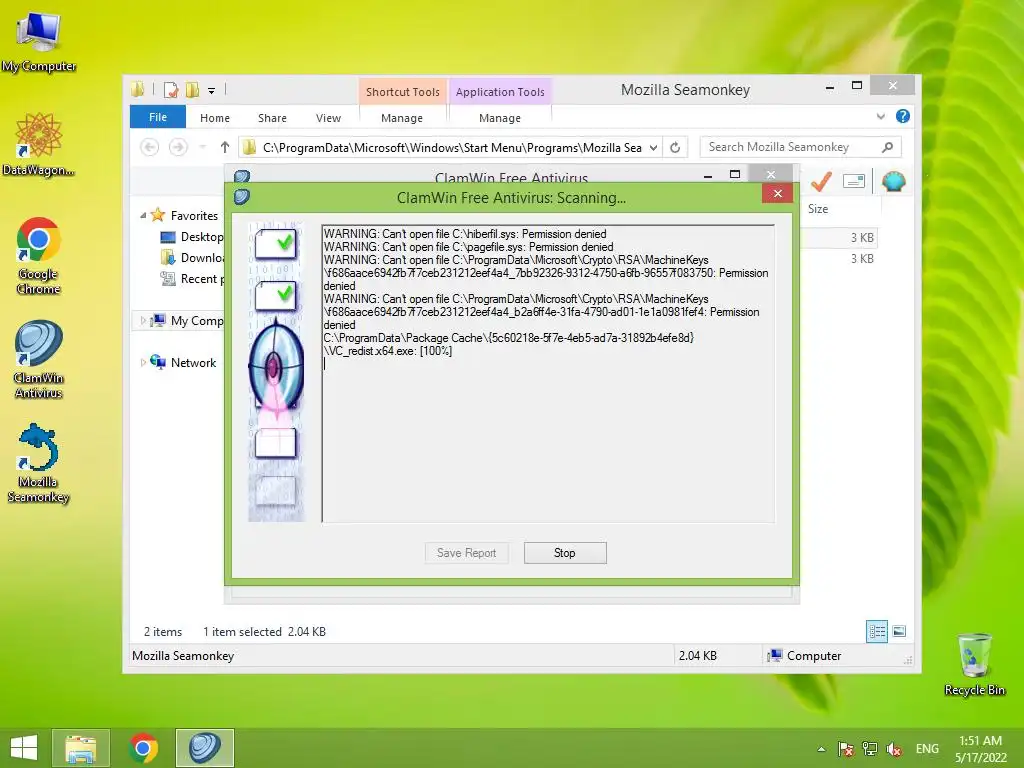The height and width of the screenshot is (768, 1024).
Task: Click the Explorer Forward arrow
Action: [x=178, y=148]
